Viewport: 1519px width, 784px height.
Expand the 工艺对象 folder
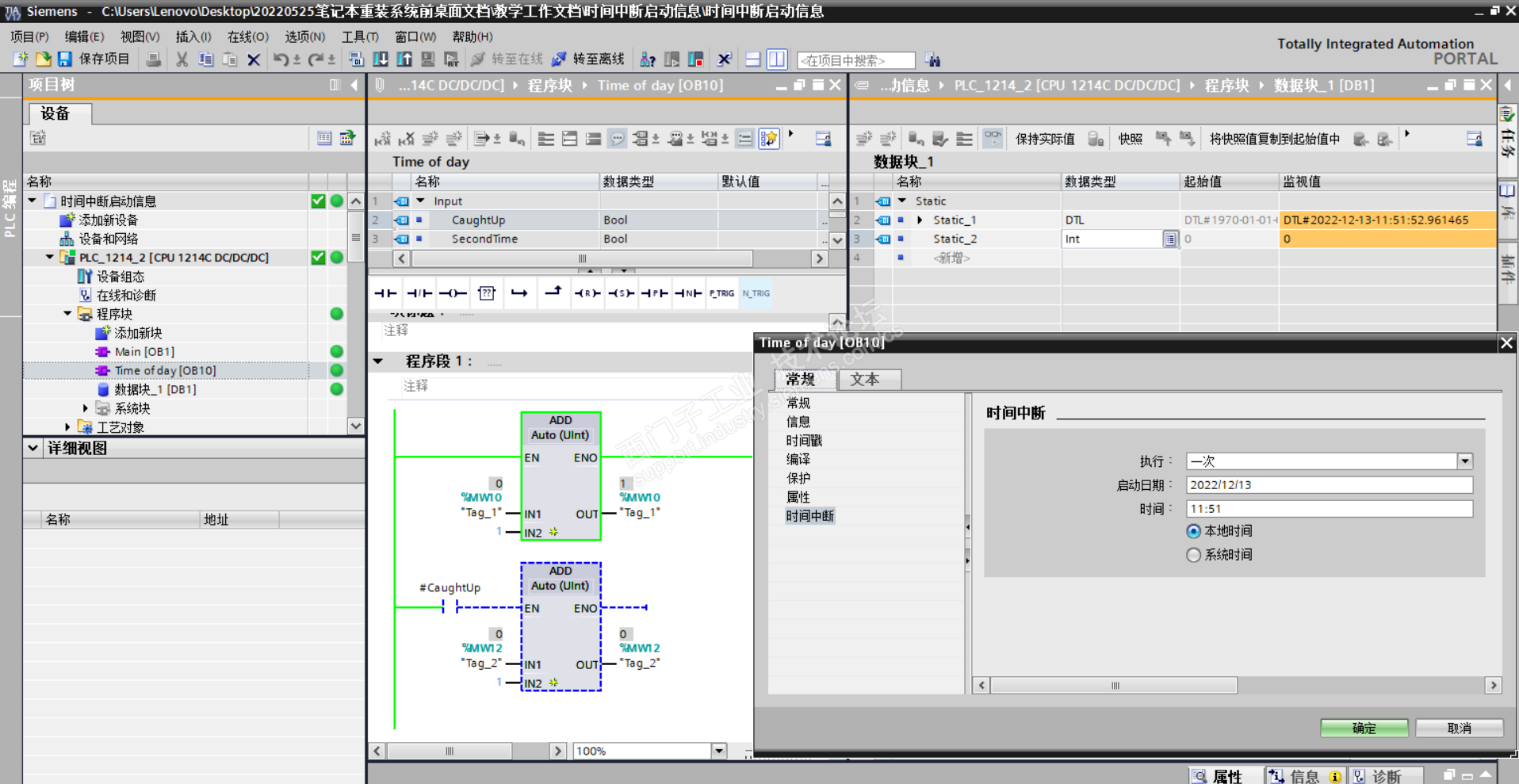coord(67,427)
